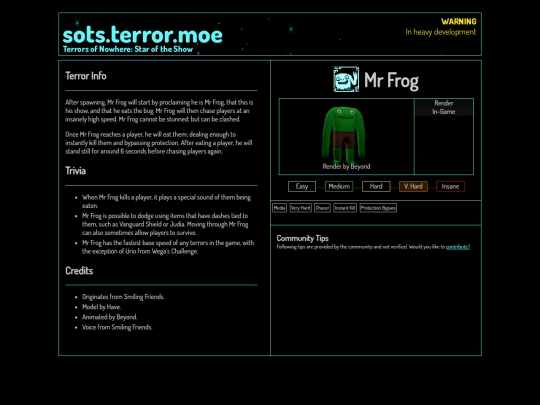
Task: Click the 'Terrors of Nowhere: Star of the Show' subtitle
Action: [128, 49]
